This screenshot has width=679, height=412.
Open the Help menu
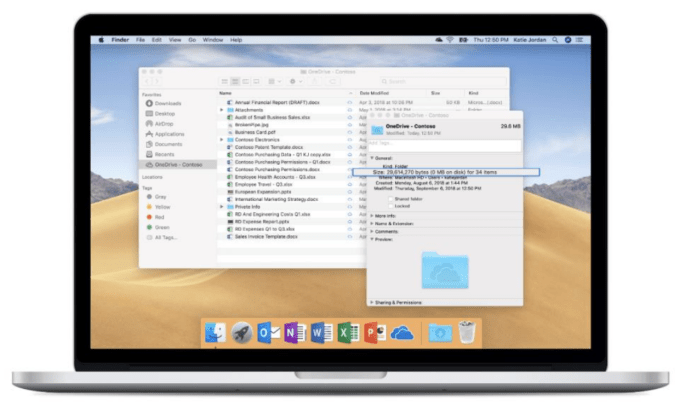pyautogui.click(x=236, y=39)
